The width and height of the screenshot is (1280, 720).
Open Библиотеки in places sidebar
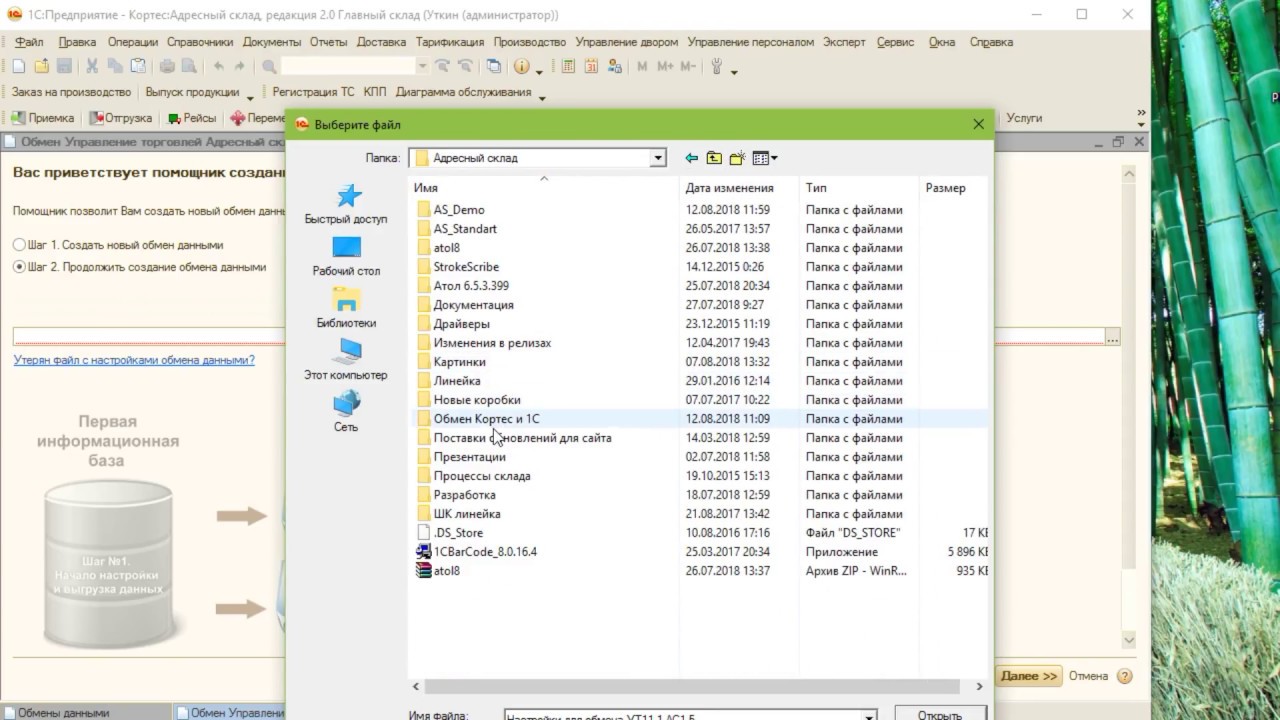[346, 308]
